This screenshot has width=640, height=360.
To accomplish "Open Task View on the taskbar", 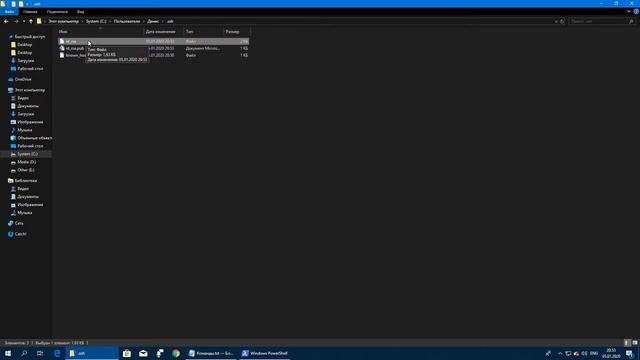I will pos(40,353).
